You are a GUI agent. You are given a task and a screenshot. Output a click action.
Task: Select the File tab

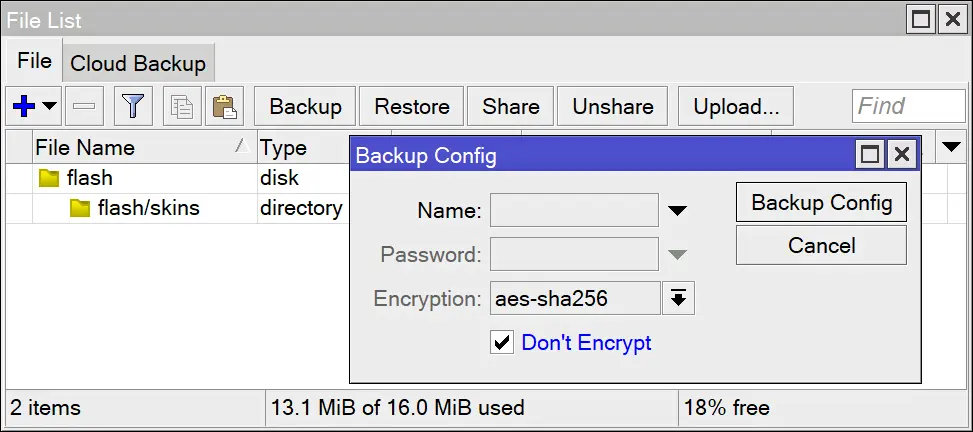(x=34, y=62)
